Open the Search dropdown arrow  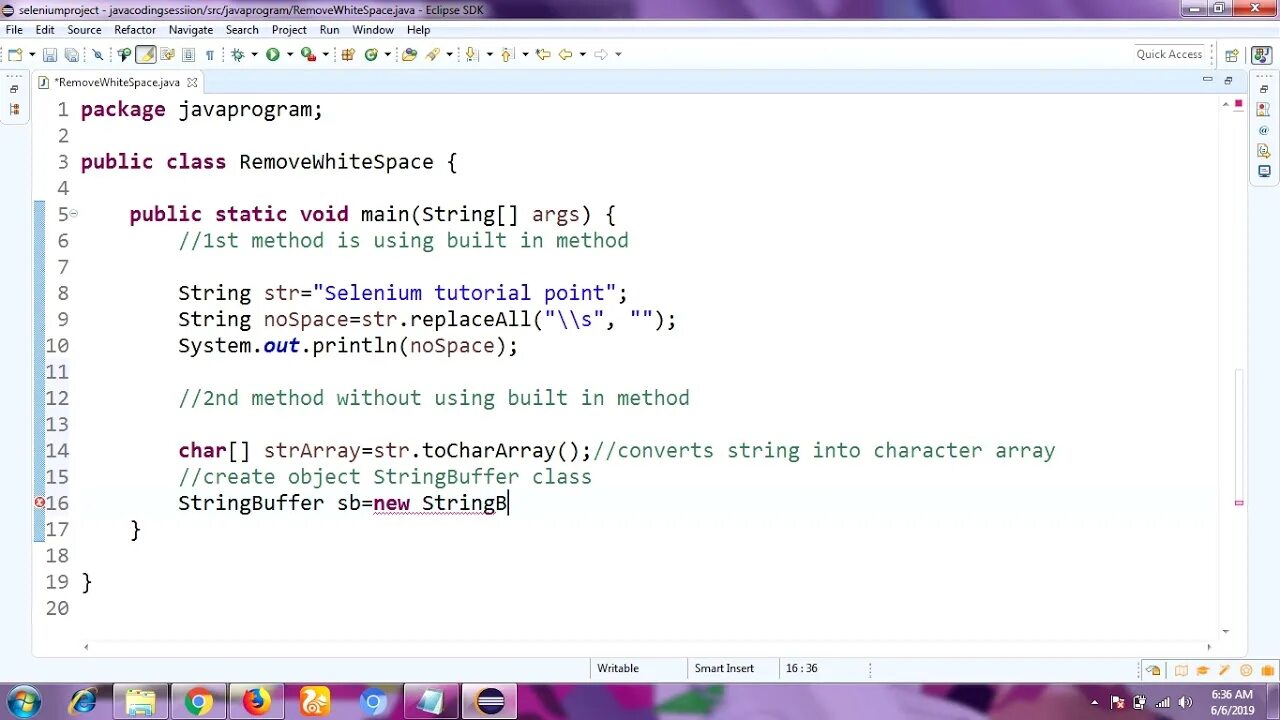tap(449, 54)
